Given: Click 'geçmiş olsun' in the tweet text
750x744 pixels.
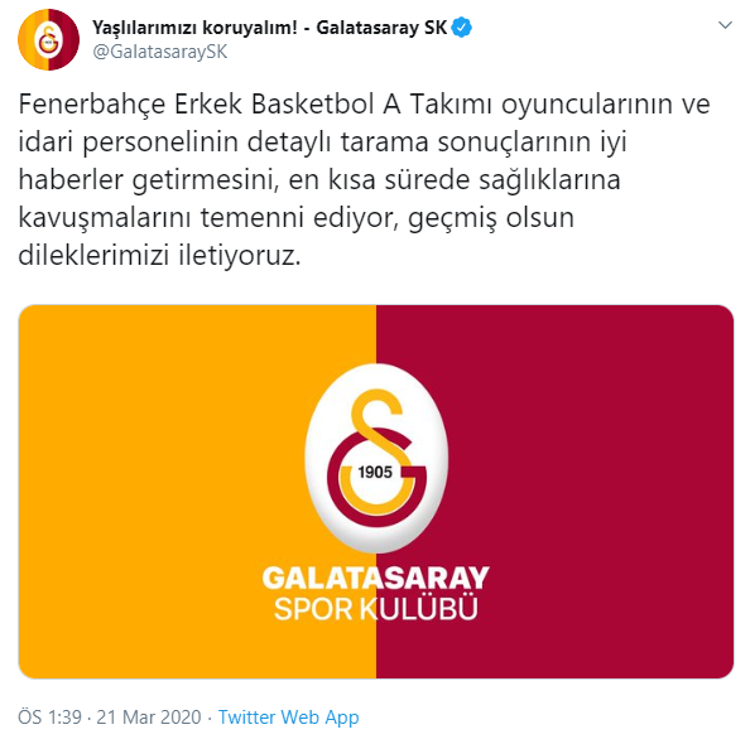Looking at the screenshot, I should [x=491, y=218].
